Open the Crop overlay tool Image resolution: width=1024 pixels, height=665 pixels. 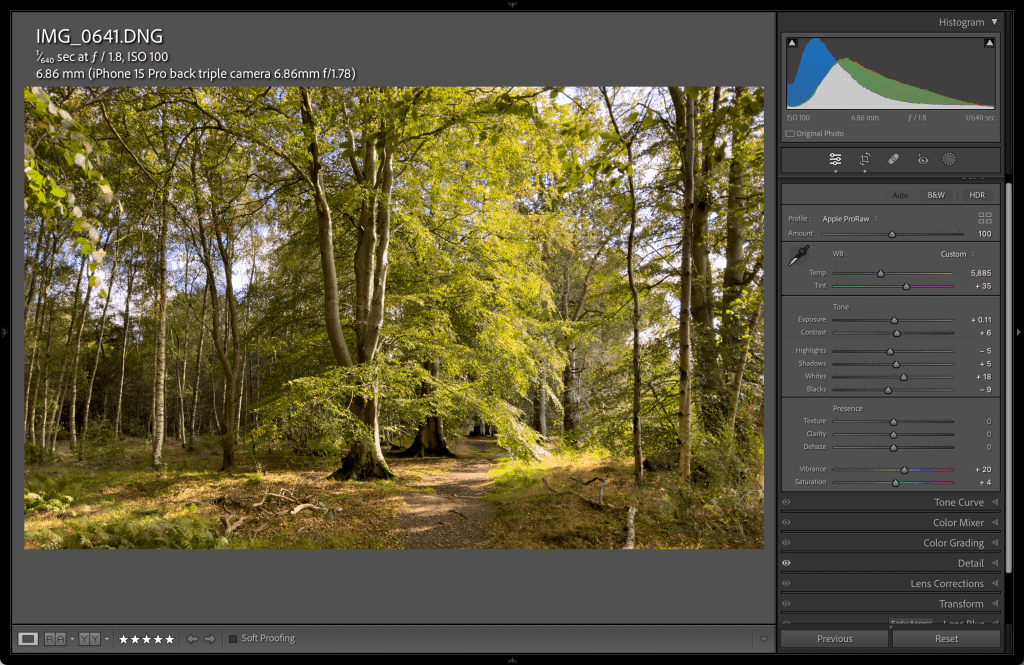(865, 159)
